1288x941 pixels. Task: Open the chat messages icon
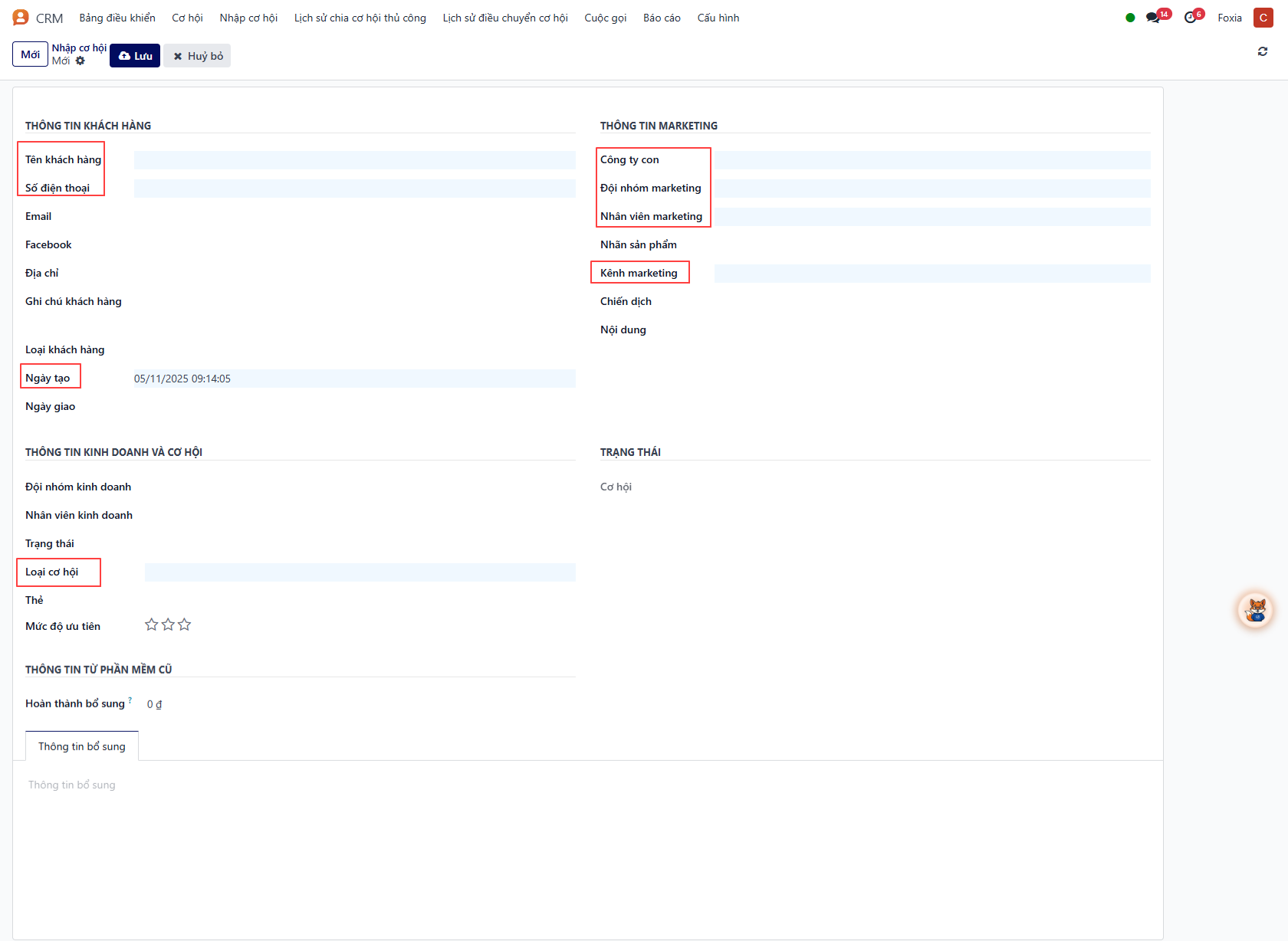coord(1153,18)
